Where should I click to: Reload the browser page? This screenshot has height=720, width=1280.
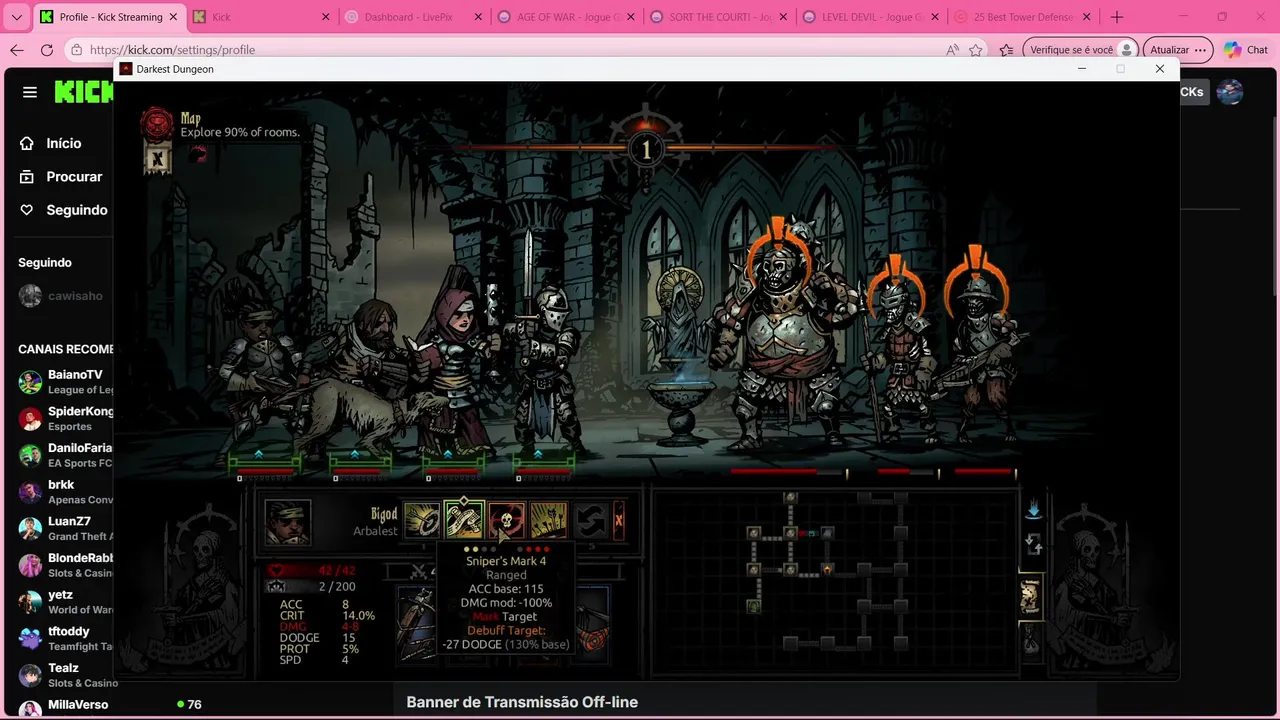tap(47, 50)
